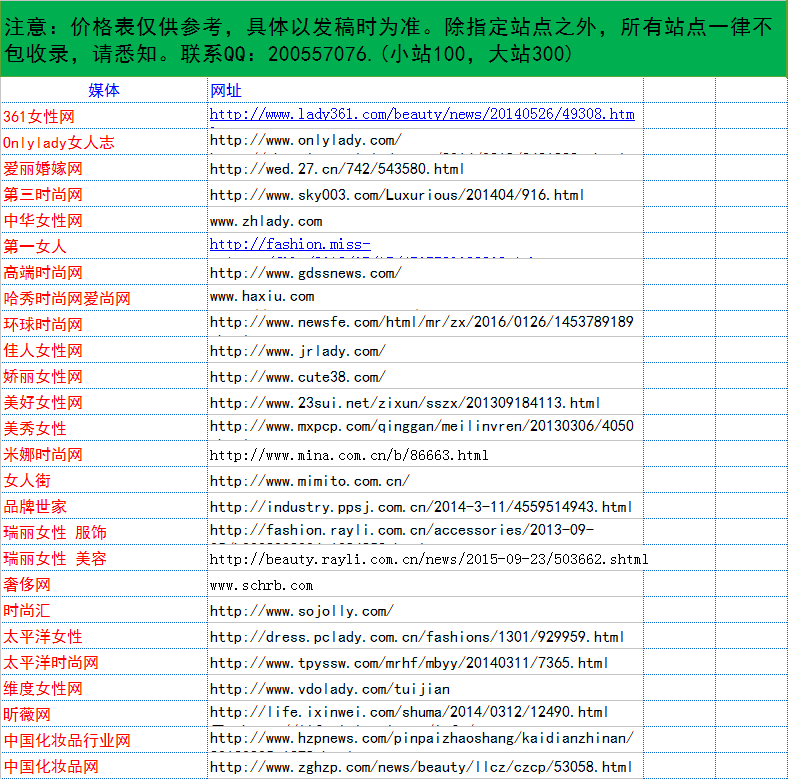The width and height of the screenshot is (788, 779).
Task: Select the 高端时尚网 cell
Action: click(x=104, y=272)
